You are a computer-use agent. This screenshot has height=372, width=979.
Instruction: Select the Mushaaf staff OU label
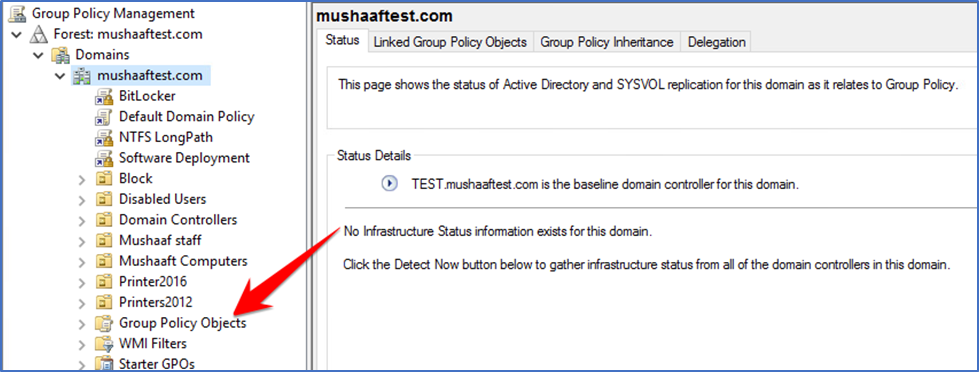pyautogui.click(x=160, y=240)
